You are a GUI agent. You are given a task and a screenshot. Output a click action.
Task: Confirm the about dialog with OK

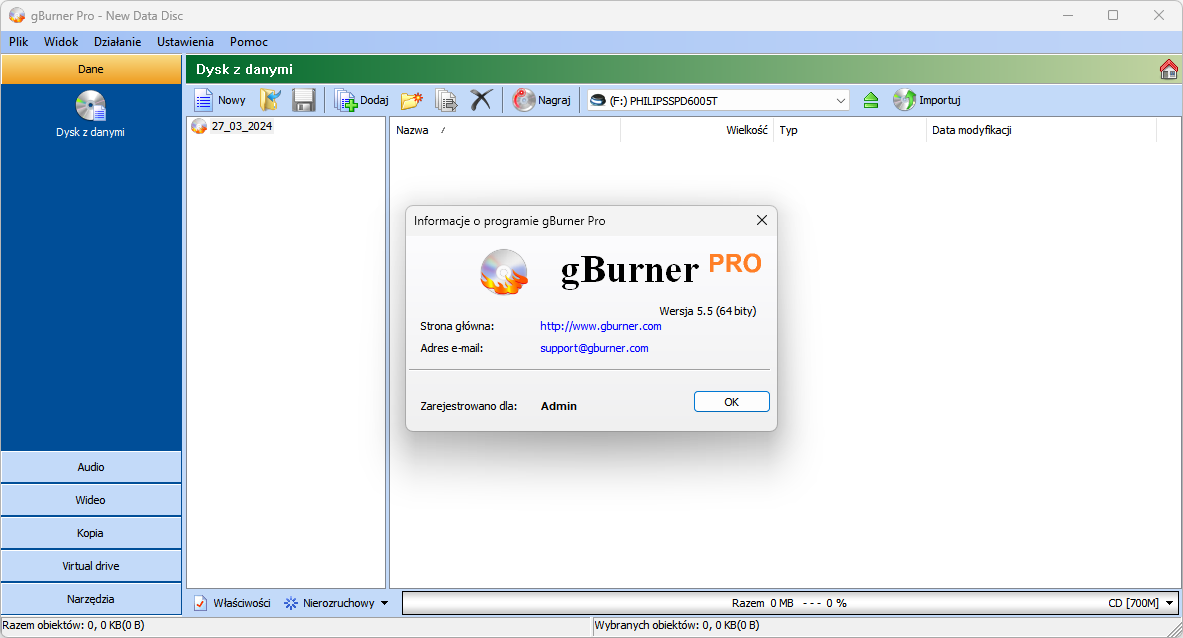coord(732,402)
